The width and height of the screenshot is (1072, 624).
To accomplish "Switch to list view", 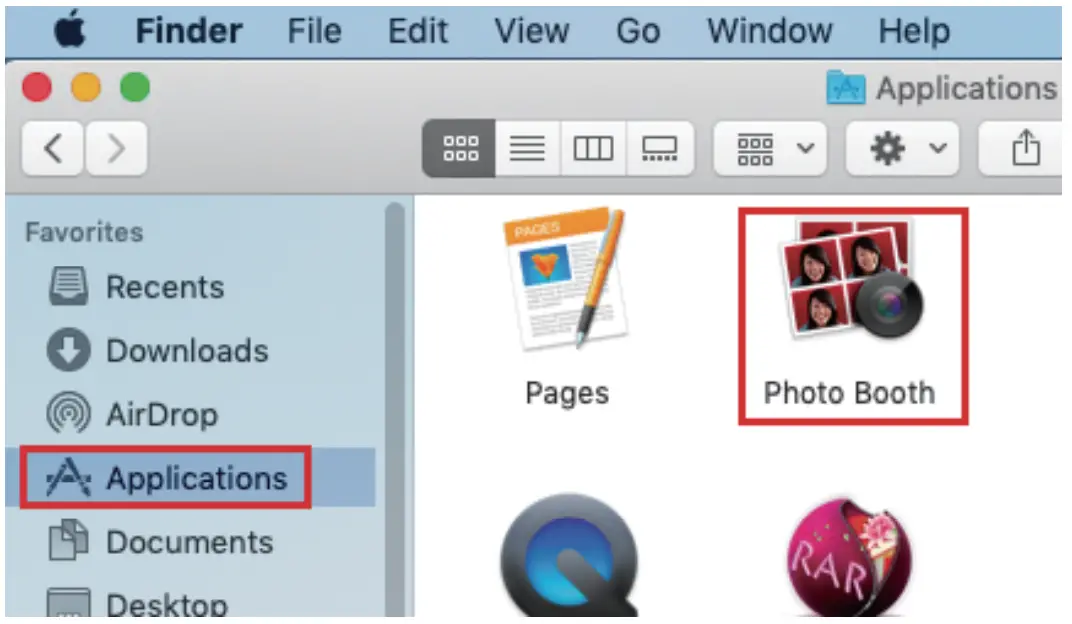I will (x=527, y=148).
